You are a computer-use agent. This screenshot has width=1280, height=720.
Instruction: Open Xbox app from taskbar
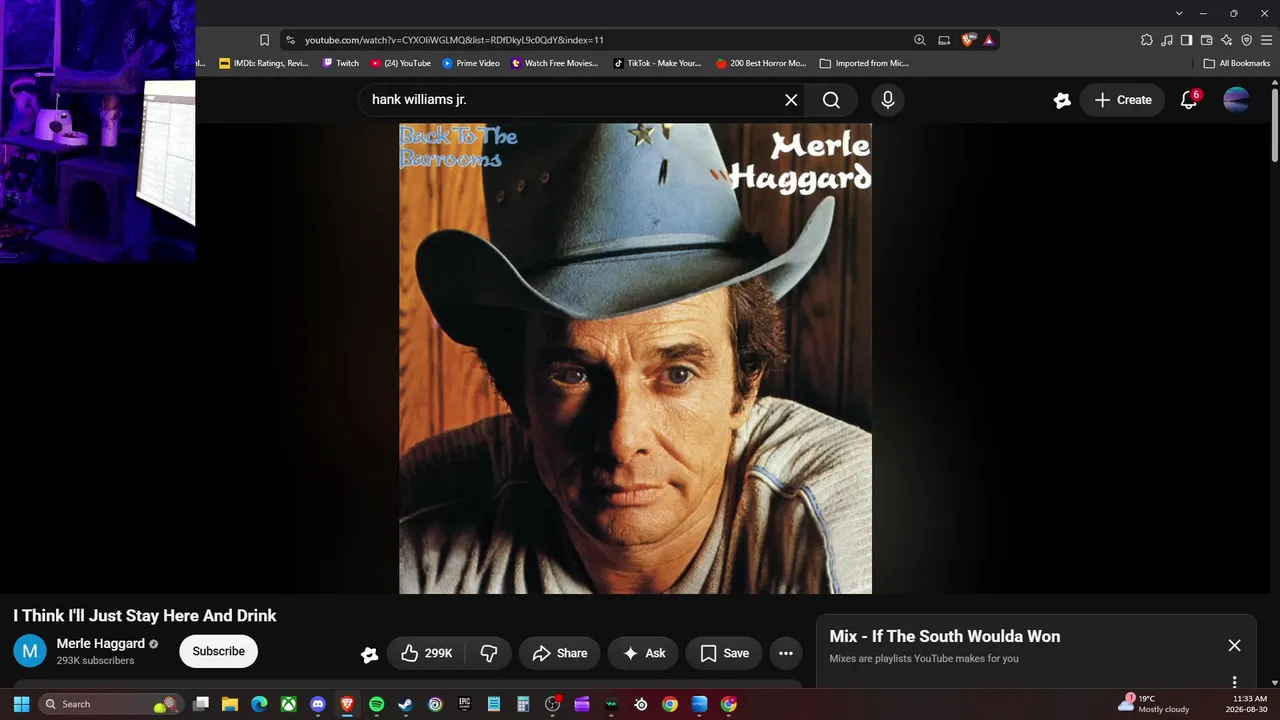(x=288, y=704)
